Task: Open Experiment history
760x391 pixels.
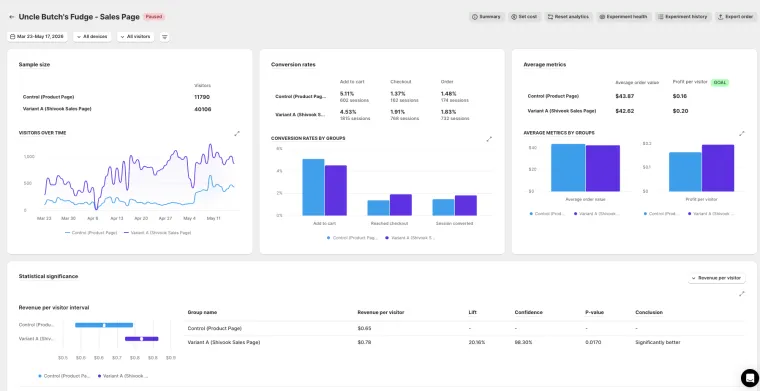Action: (x=683, y=17)
